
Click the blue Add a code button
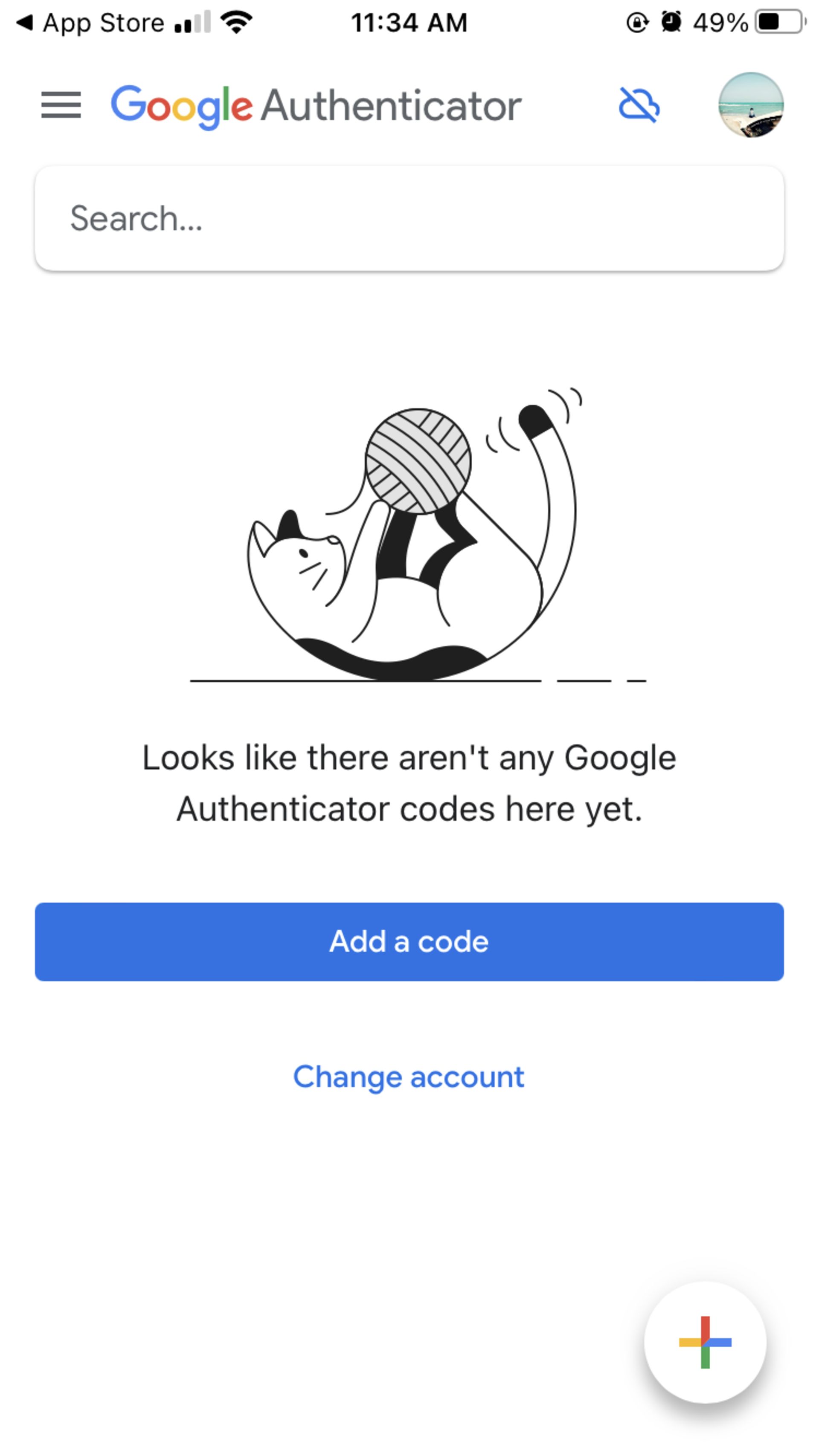click(x=409, y=940)
